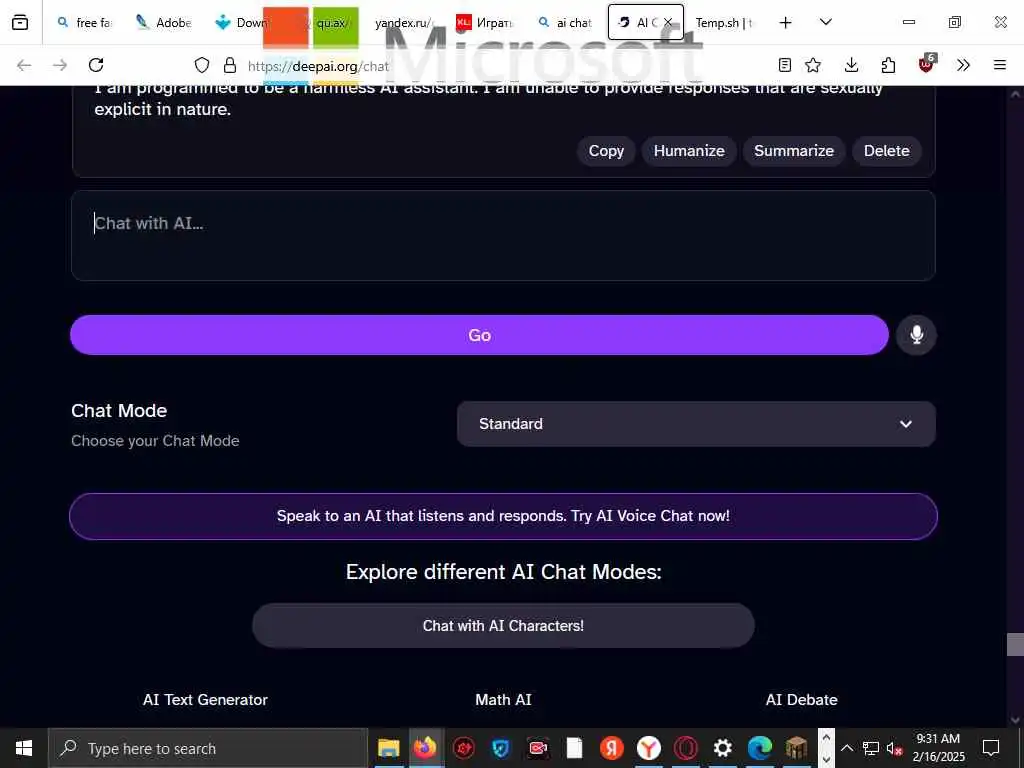Focus the Chat with AI text box
Image resolution: width=1024 pixels, height=768 pixels.
pyautogui.click(x=504, y=236)
